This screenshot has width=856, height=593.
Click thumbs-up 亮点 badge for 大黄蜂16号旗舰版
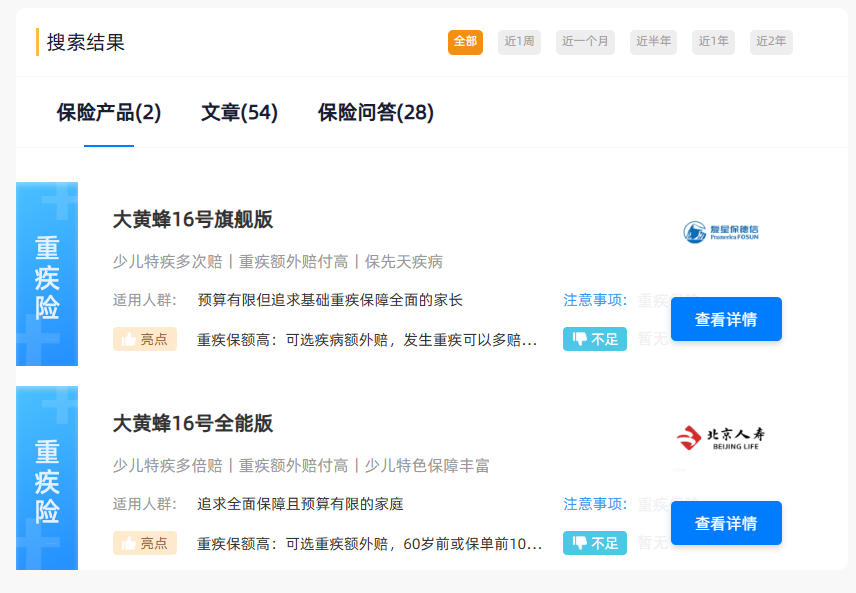[145, 339]
